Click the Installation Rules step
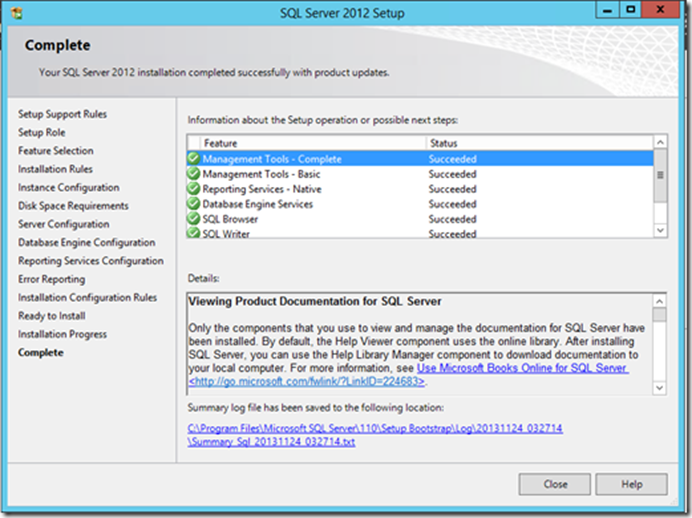This screenshot has width=692, height=518. pyautogui.click(x=55, y=169)
